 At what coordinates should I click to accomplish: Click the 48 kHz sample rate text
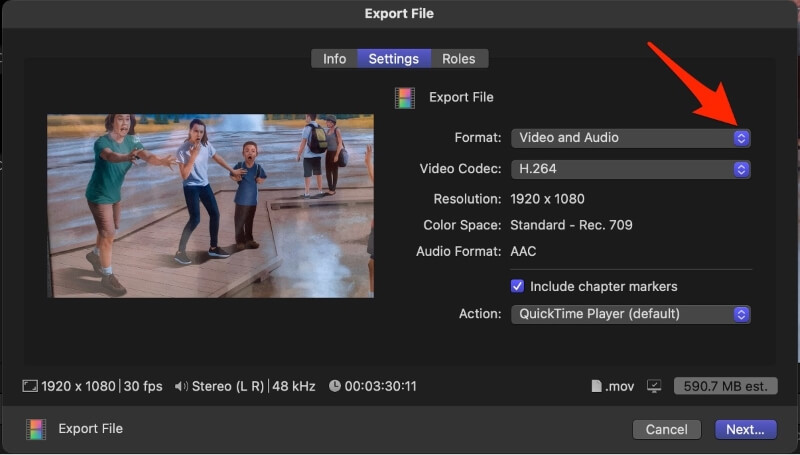294,386
